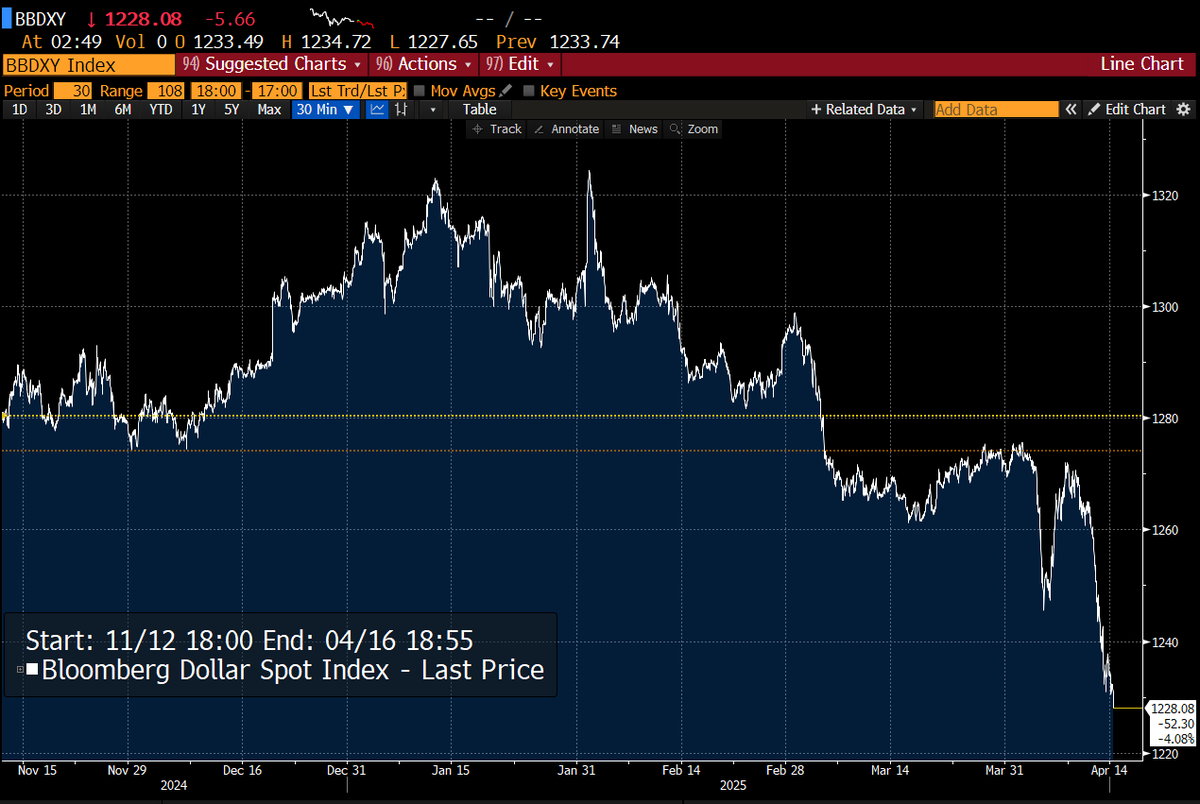Activate the Track crosshair tool
This screenshot has height=804, width=1200.
(497, 129)
